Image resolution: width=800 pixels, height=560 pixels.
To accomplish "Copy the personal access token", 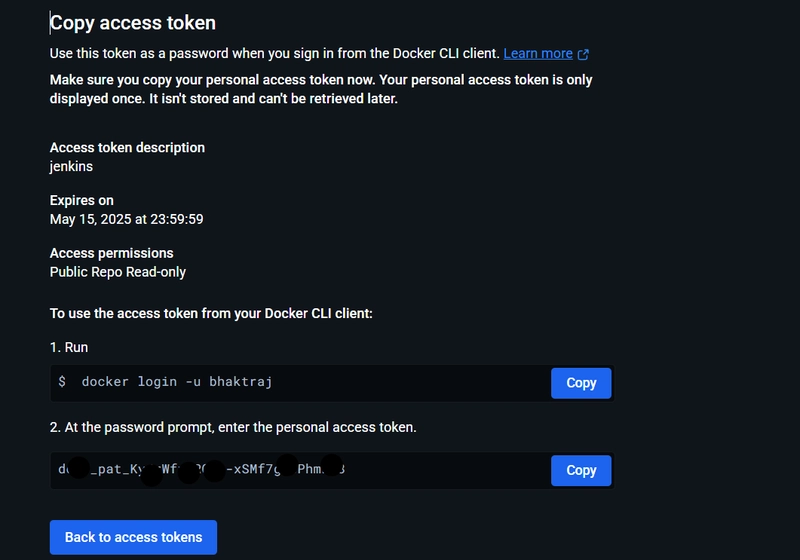I will click(x=581, y=470).
